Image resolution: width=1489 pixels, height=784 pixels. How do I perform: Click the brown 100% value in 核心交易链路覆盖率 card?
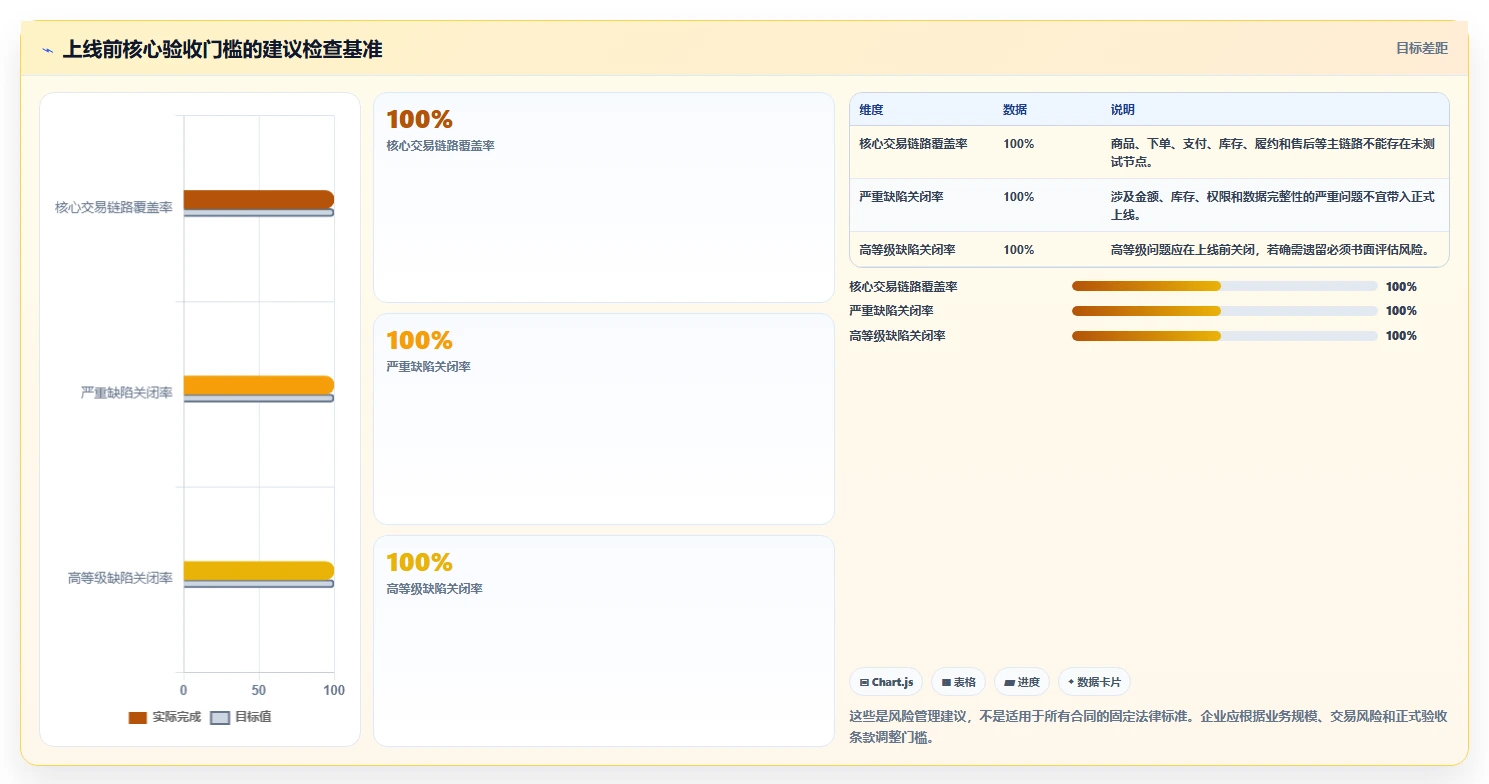pyautogui.click(x=419, y=120)
